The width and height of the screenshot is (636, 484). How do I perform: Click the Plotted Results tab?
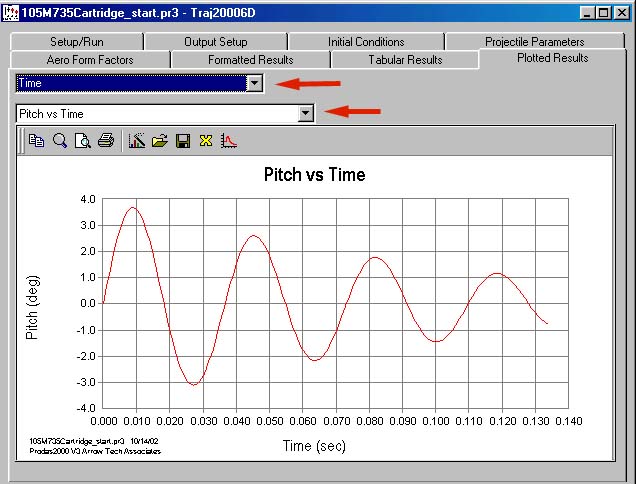(x=552, y=59)
